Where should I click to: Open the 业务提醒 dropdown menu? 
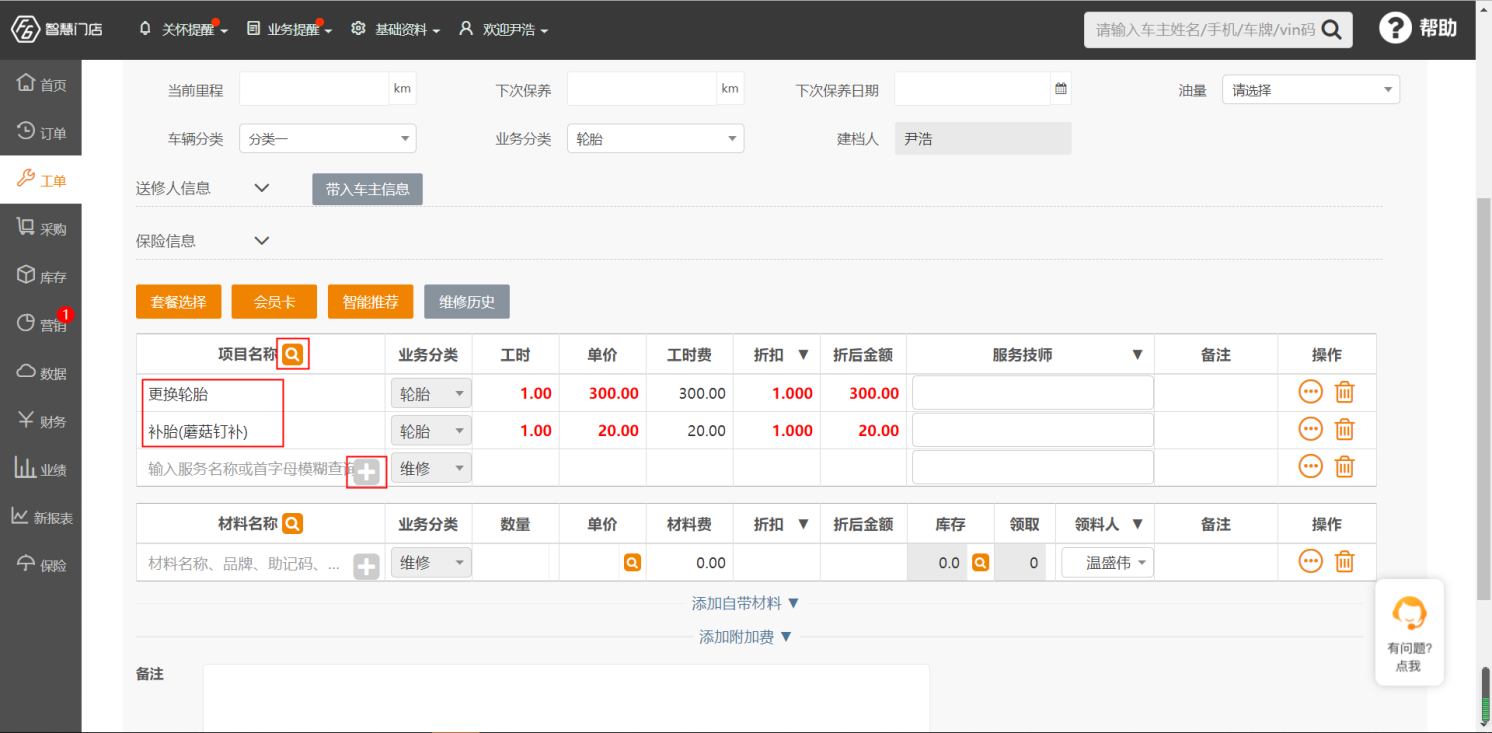coord(289,30)
